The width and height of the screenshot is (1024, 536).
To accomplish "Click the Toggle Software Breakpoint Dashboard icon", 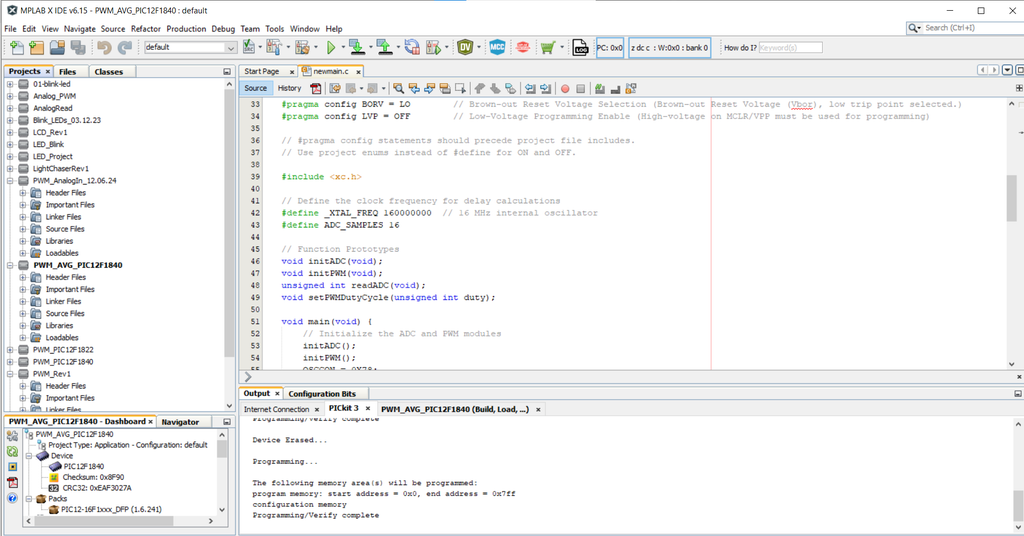I will pyautogui.click(x=12, y=467).
